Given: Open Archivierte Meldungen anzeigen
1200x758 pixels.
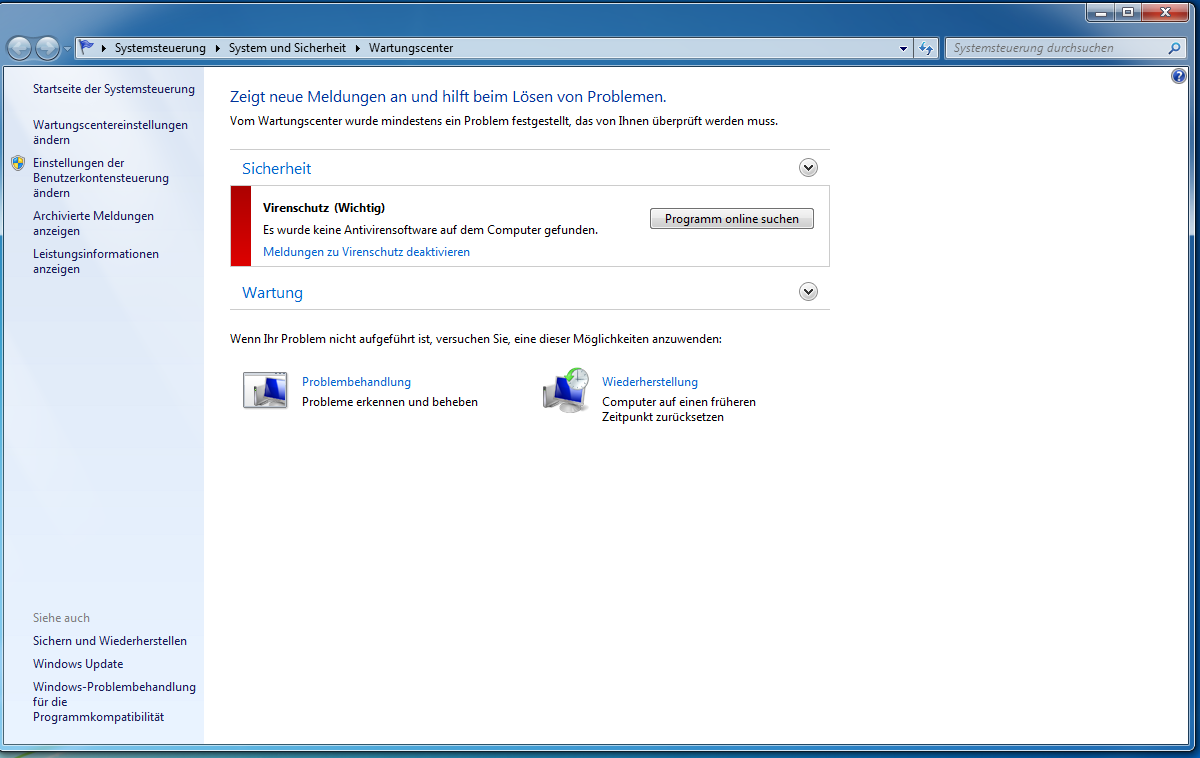Looking at the screenshot, I should pos(93,223).
